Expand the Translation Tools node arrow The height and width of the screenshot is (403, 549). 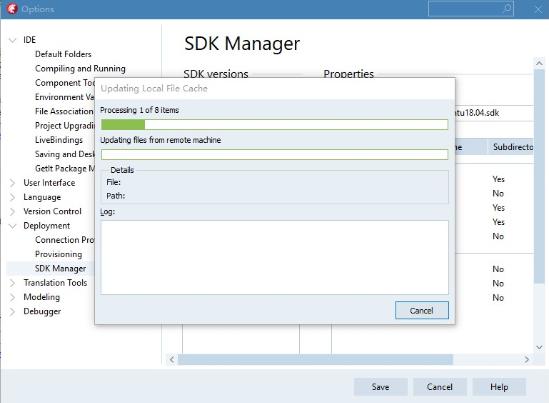pos(12,283)
